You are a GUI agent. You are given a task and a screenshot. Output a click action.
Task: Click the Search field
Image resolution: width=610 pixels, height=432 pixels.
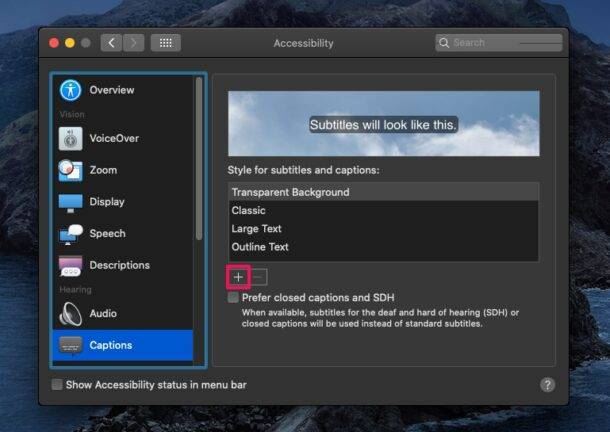(x=499, y=43)
